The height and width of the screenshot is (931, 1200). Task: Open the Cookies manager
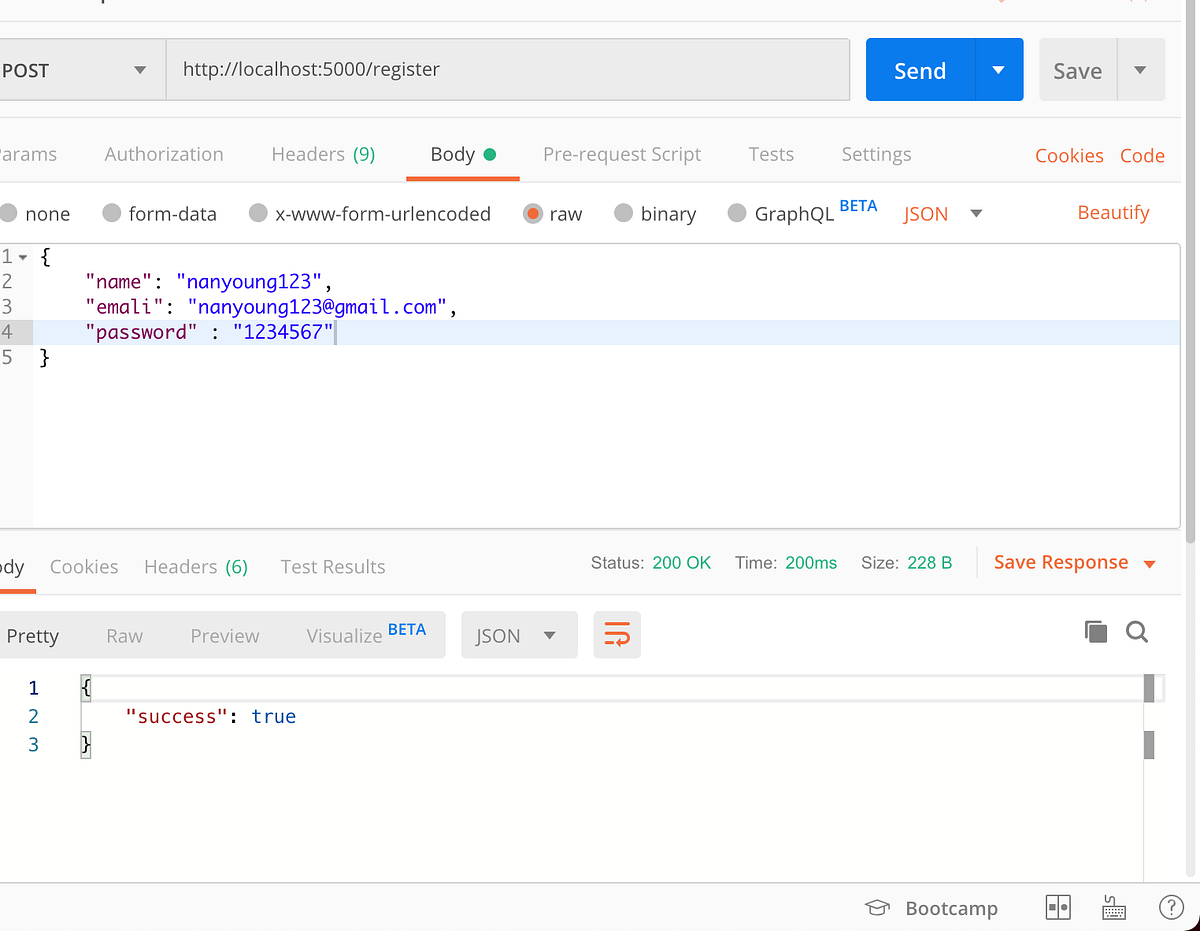[1069, 155]
